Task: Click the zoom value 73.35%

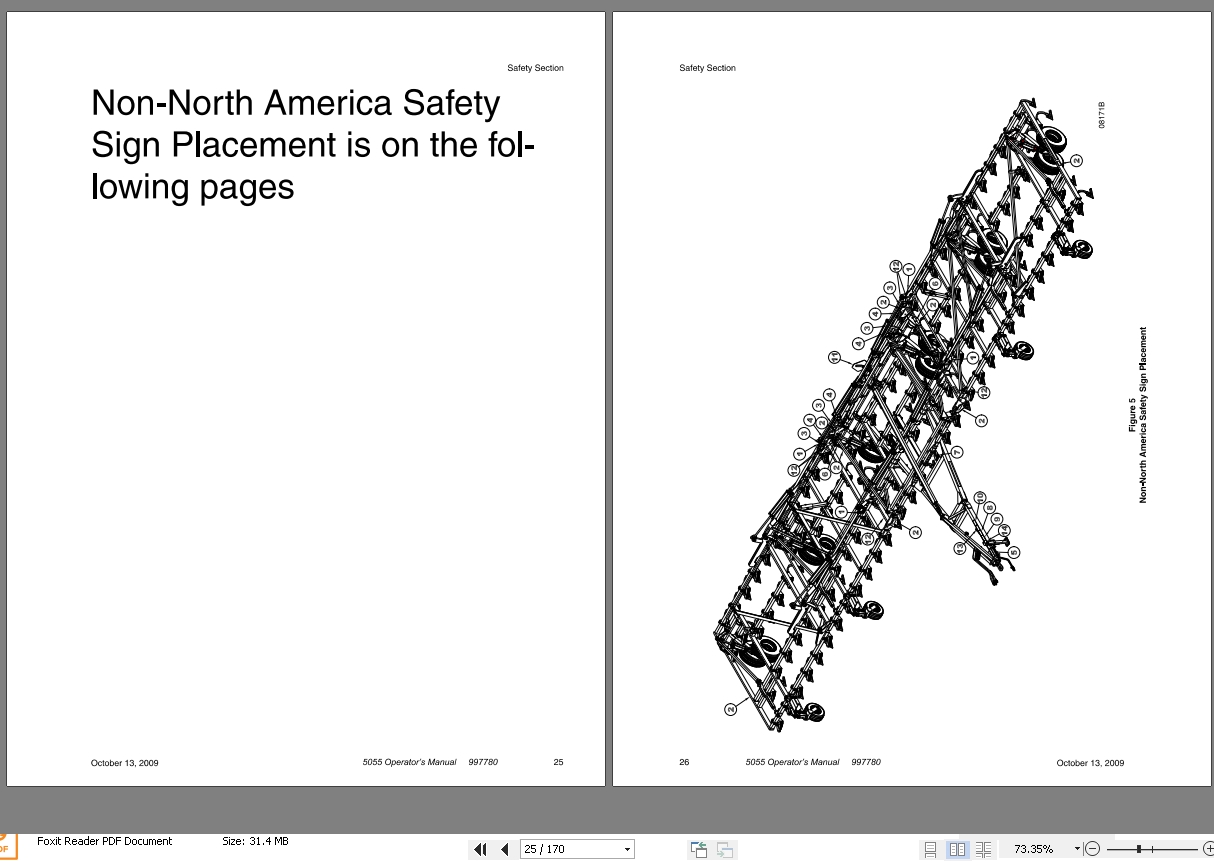Action: coord(1033,849)
